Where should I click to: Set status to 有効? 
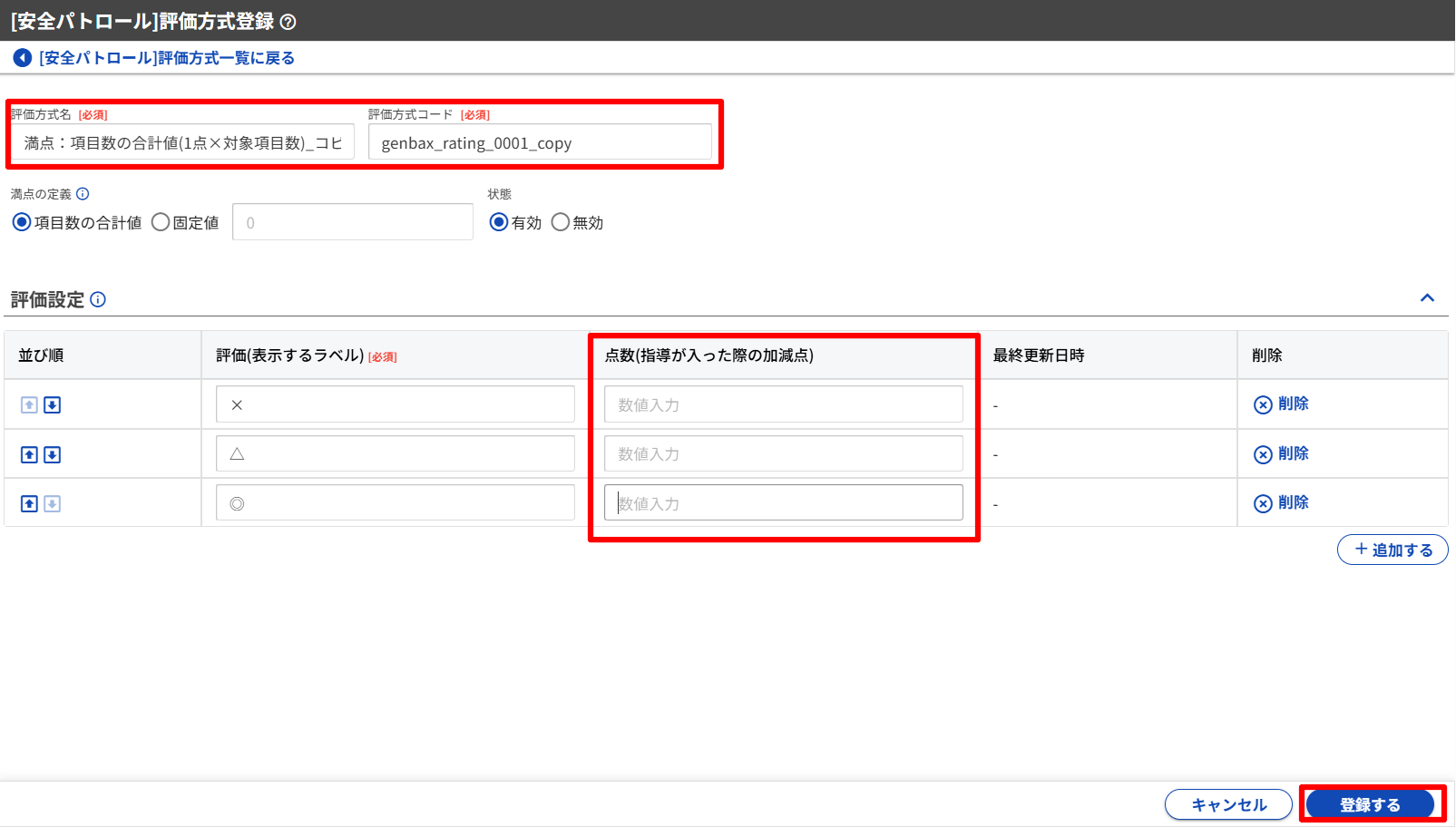[x=499, y=222]
